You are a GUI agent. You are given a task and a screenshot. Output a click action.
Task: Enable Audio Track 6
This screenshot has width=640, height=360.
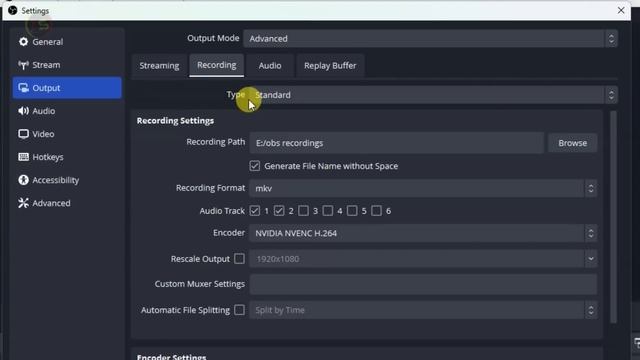click(x=376, y=211)
